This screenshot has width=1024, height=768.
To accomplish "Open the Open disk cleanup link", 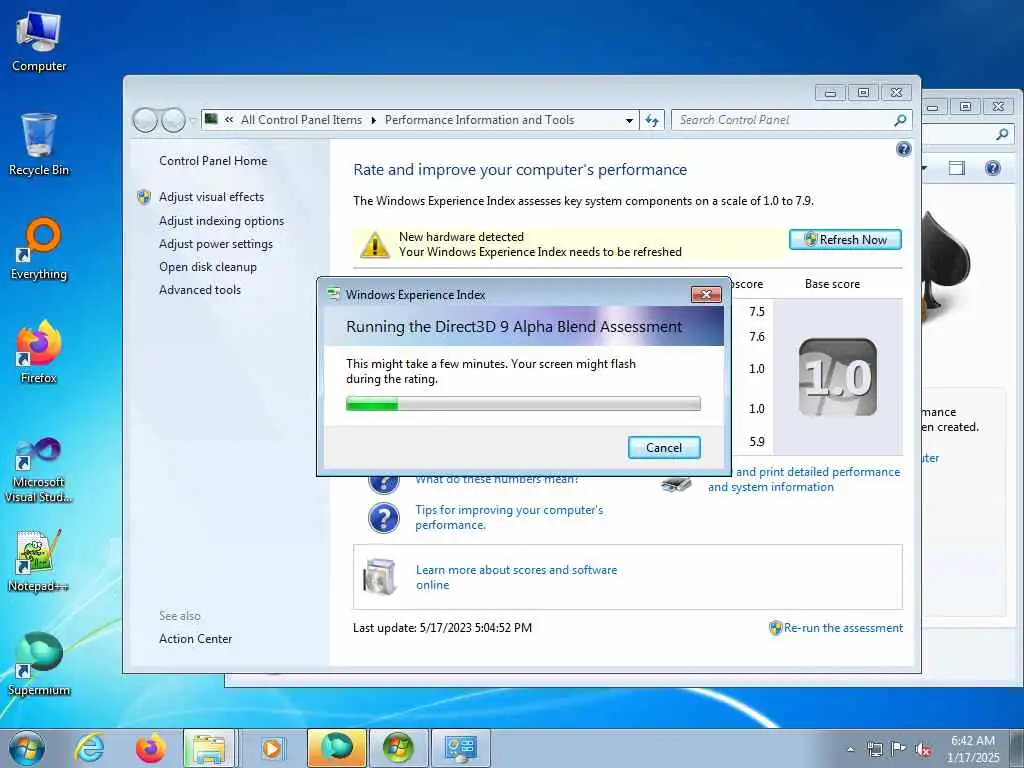I will [x=208, y=267].
